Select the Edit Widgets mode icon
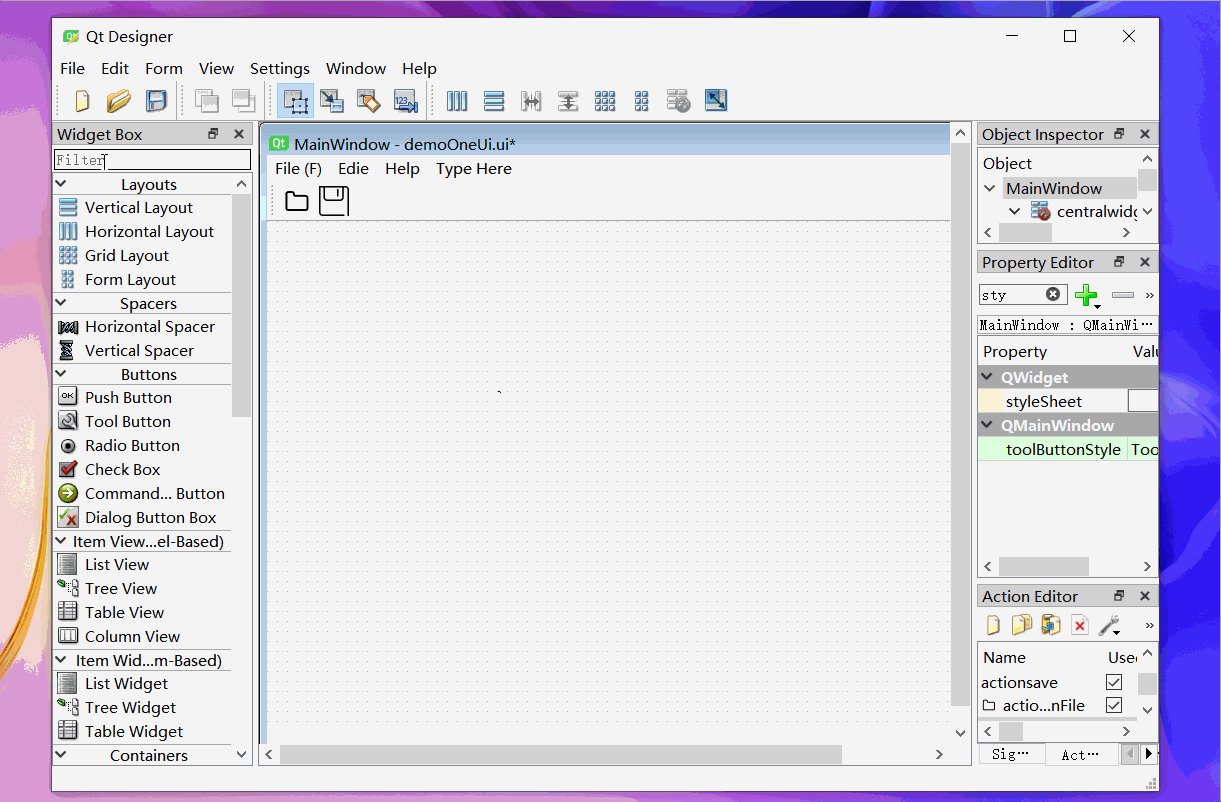 pos(295,100)
